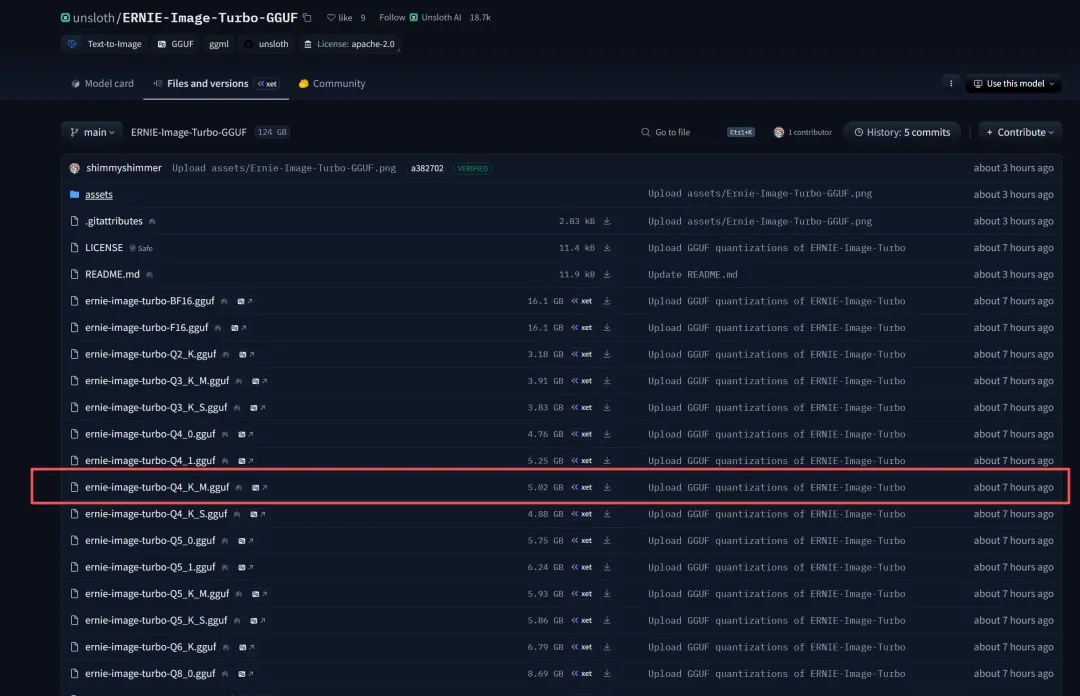Copy the model name using copy icon
This screenshot has height=696, width=1080.
pos(307,17)
